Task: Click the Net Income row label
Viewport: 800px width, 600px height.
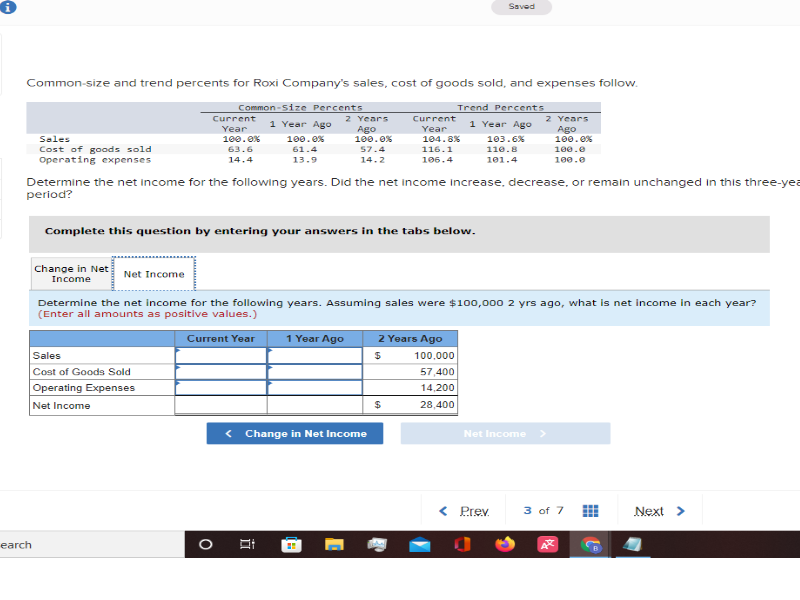Action: [61, 406]
